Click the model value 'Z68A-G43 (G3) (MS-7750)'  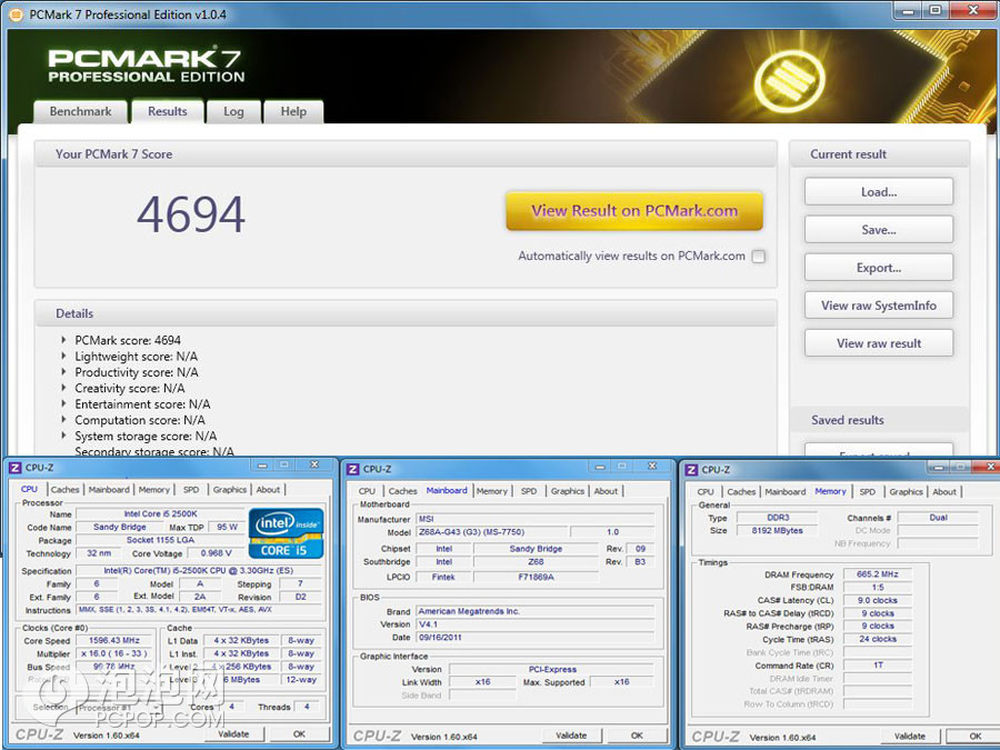coord(471,532)
